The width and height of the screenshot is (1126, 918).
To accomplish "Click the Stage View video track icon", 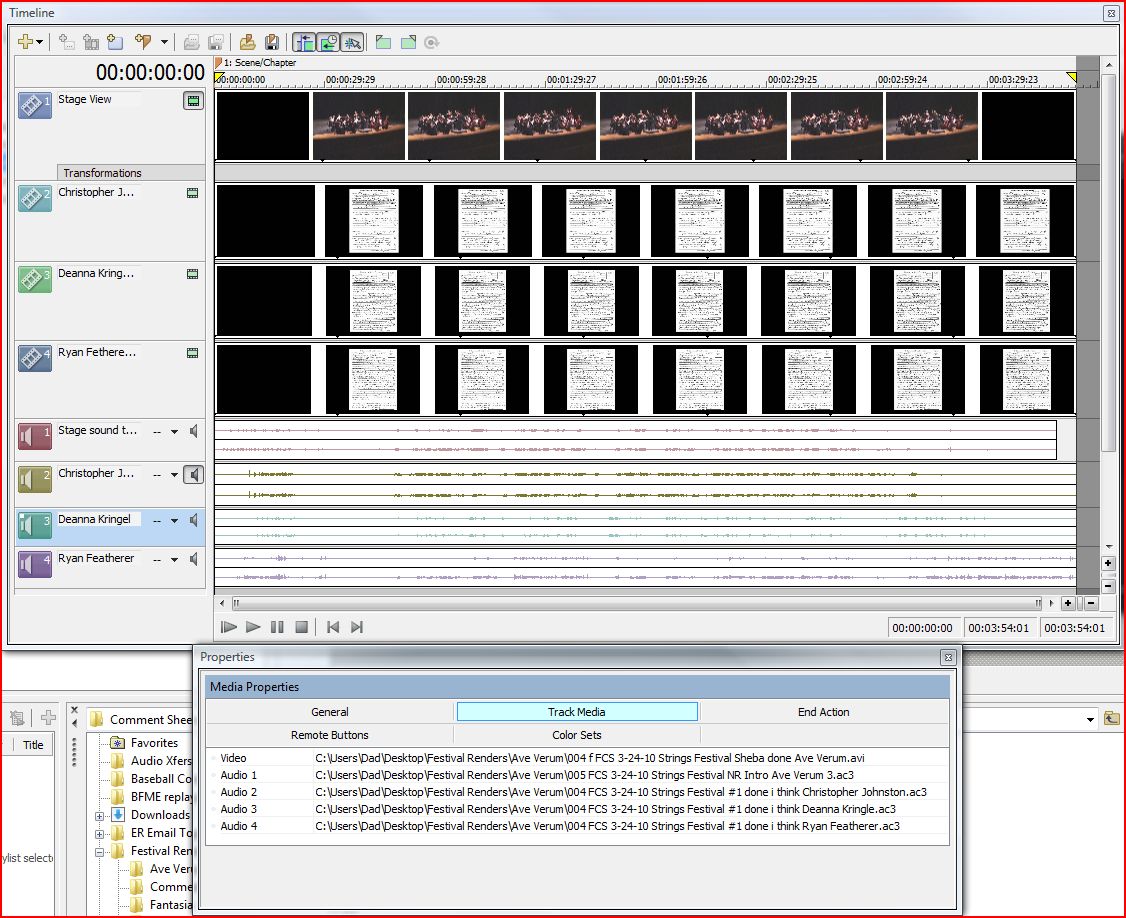I will (34, 105).
